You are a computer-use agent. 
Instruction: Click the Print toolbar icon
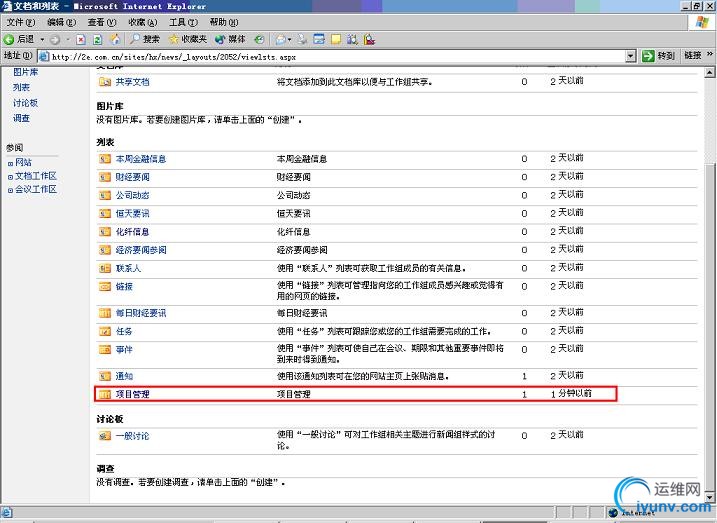coord(302,40)
